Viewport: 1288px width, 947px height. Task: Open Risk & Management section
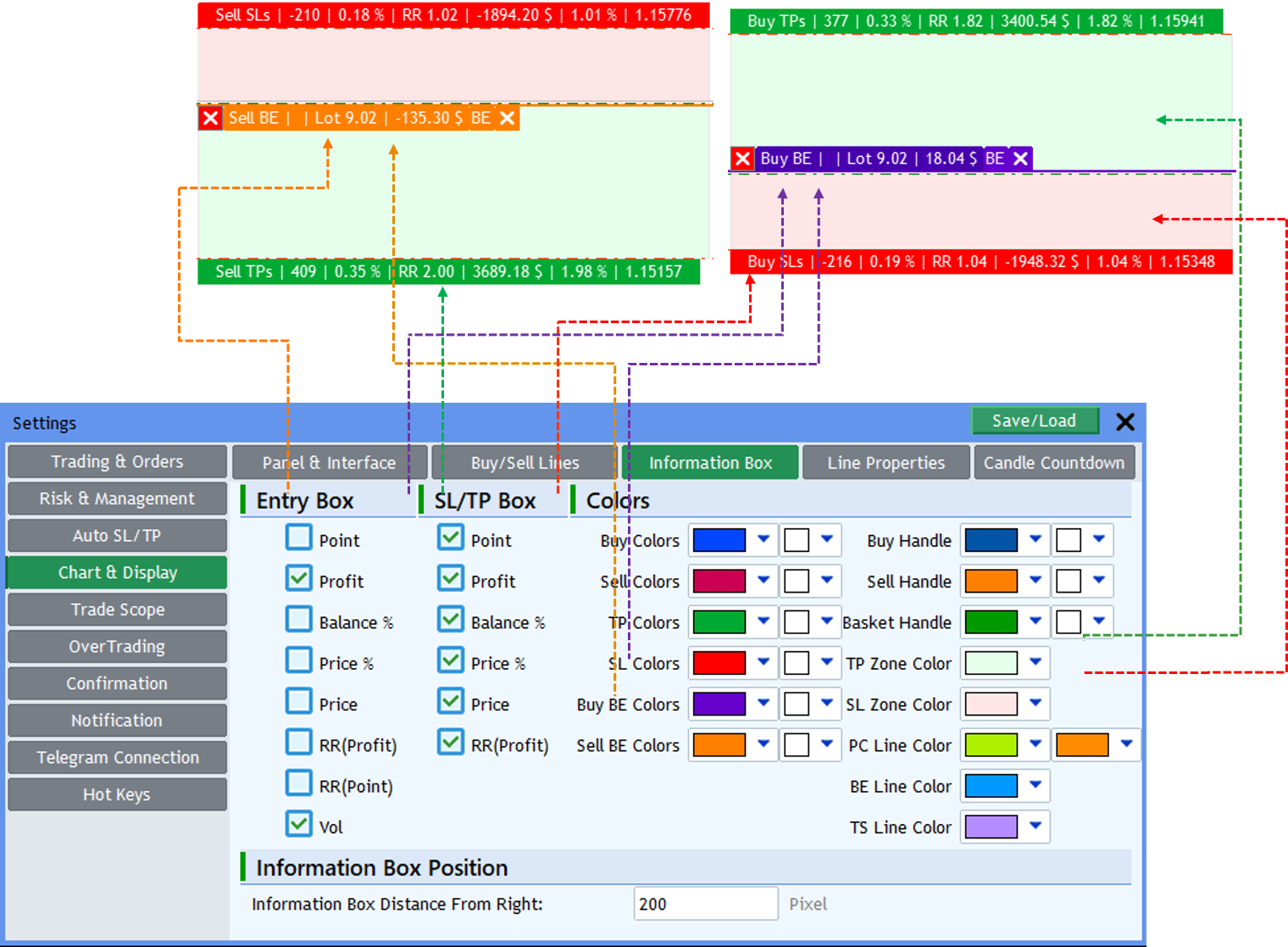coord(117,499)
